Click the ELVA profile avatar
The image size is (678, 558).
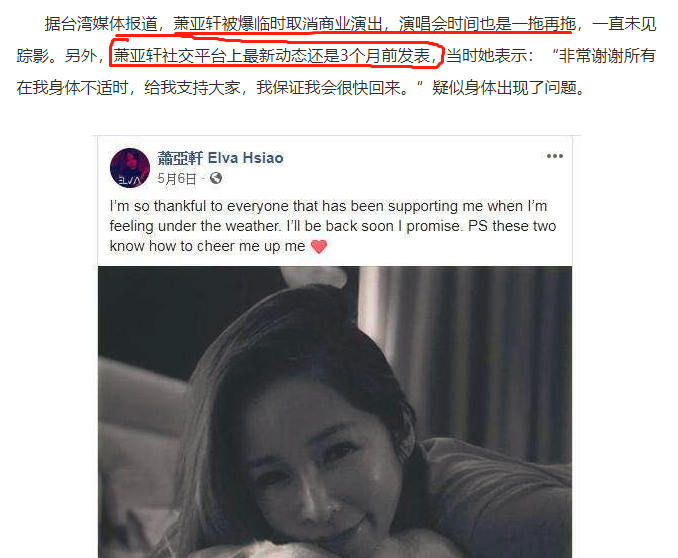[130, 168]
